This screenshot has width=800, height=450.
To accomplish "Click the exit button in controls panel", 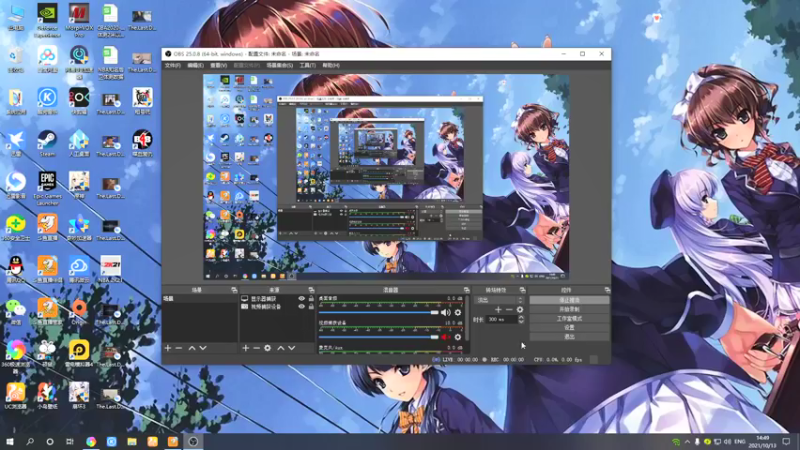I will (x=569, y=337).
